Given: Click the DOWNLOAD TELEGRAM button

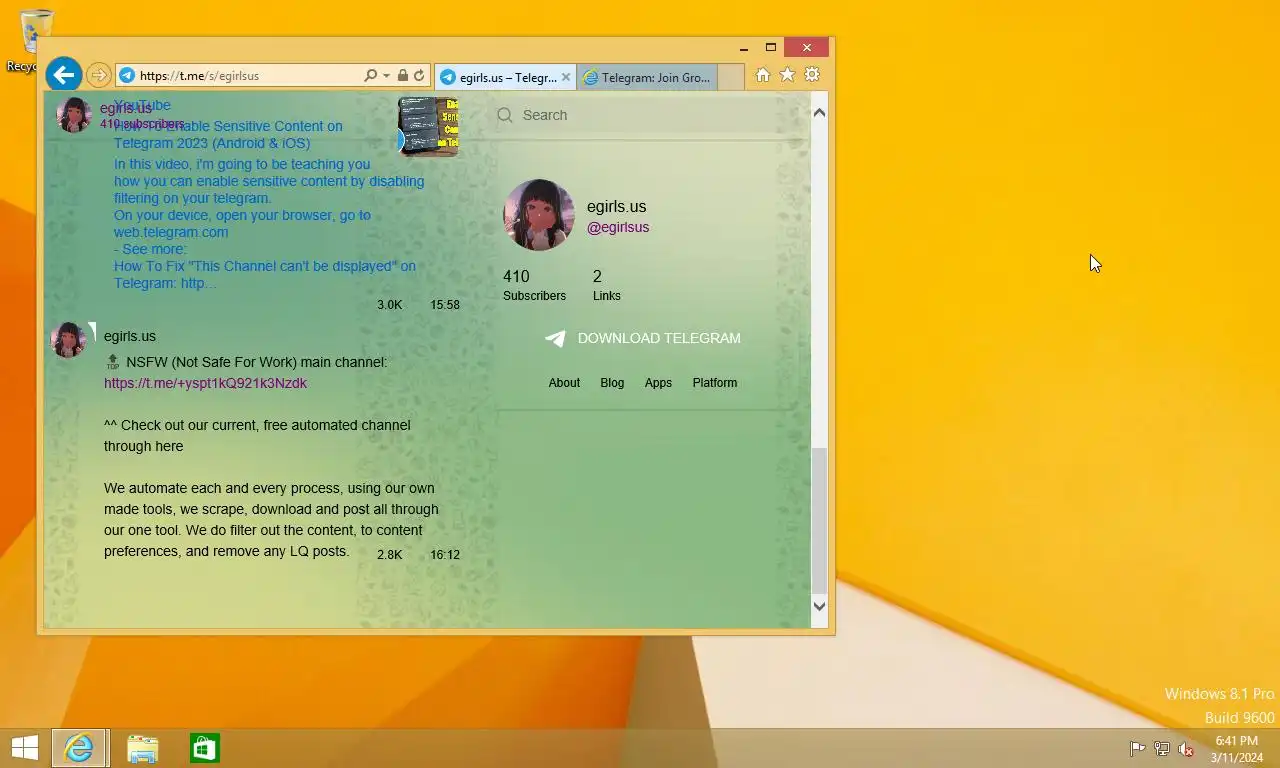Looking at the screenshot, I should pos(643,338).
